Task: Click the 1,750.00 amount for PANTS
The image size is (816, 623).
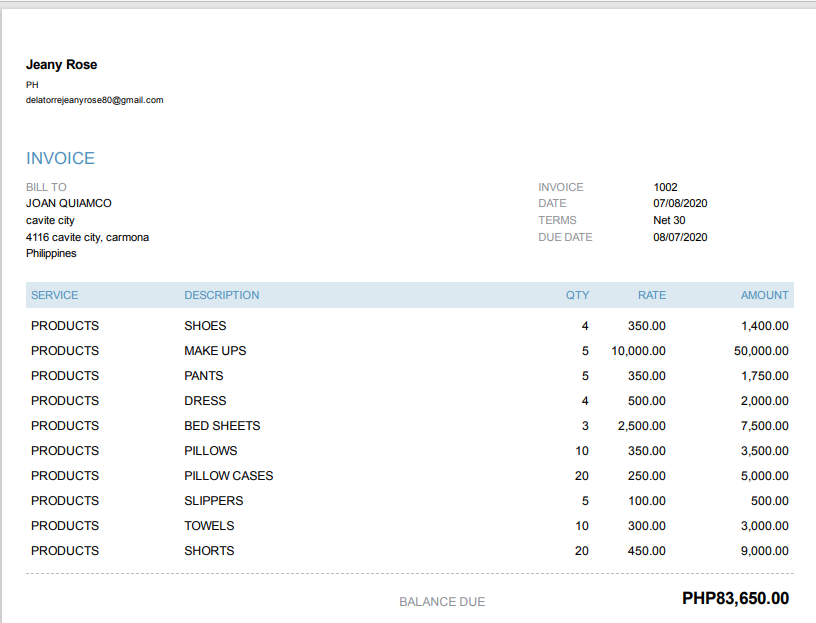Action: 765,376
